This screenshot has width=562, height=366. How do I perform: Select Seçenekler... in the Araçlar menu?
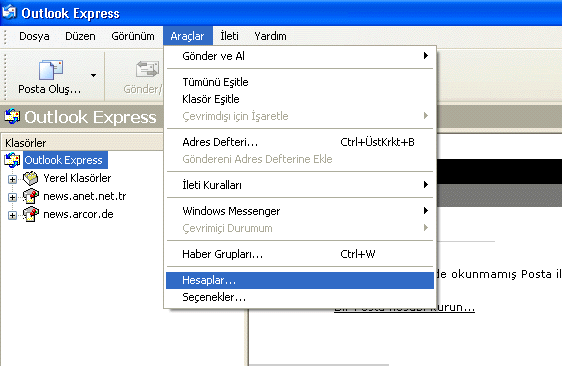pos(300,297)
